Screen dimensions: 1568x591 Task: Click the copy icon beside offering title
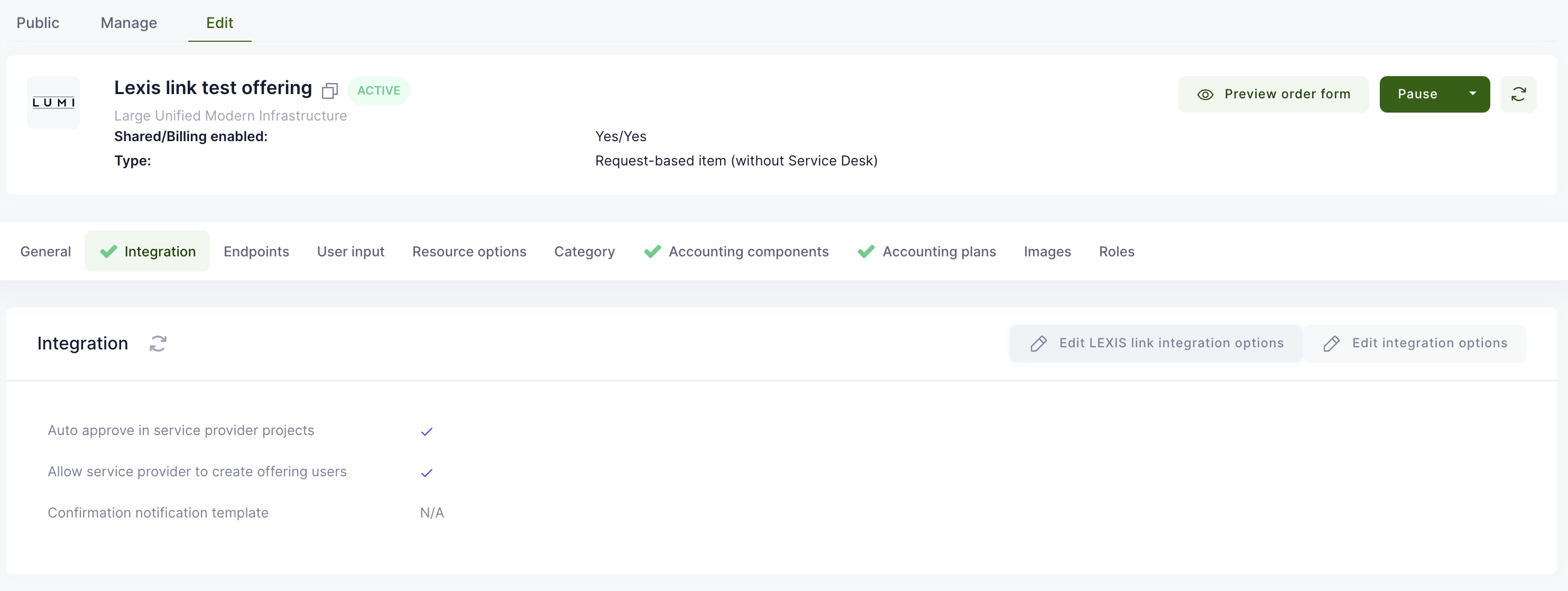point(329,91)
